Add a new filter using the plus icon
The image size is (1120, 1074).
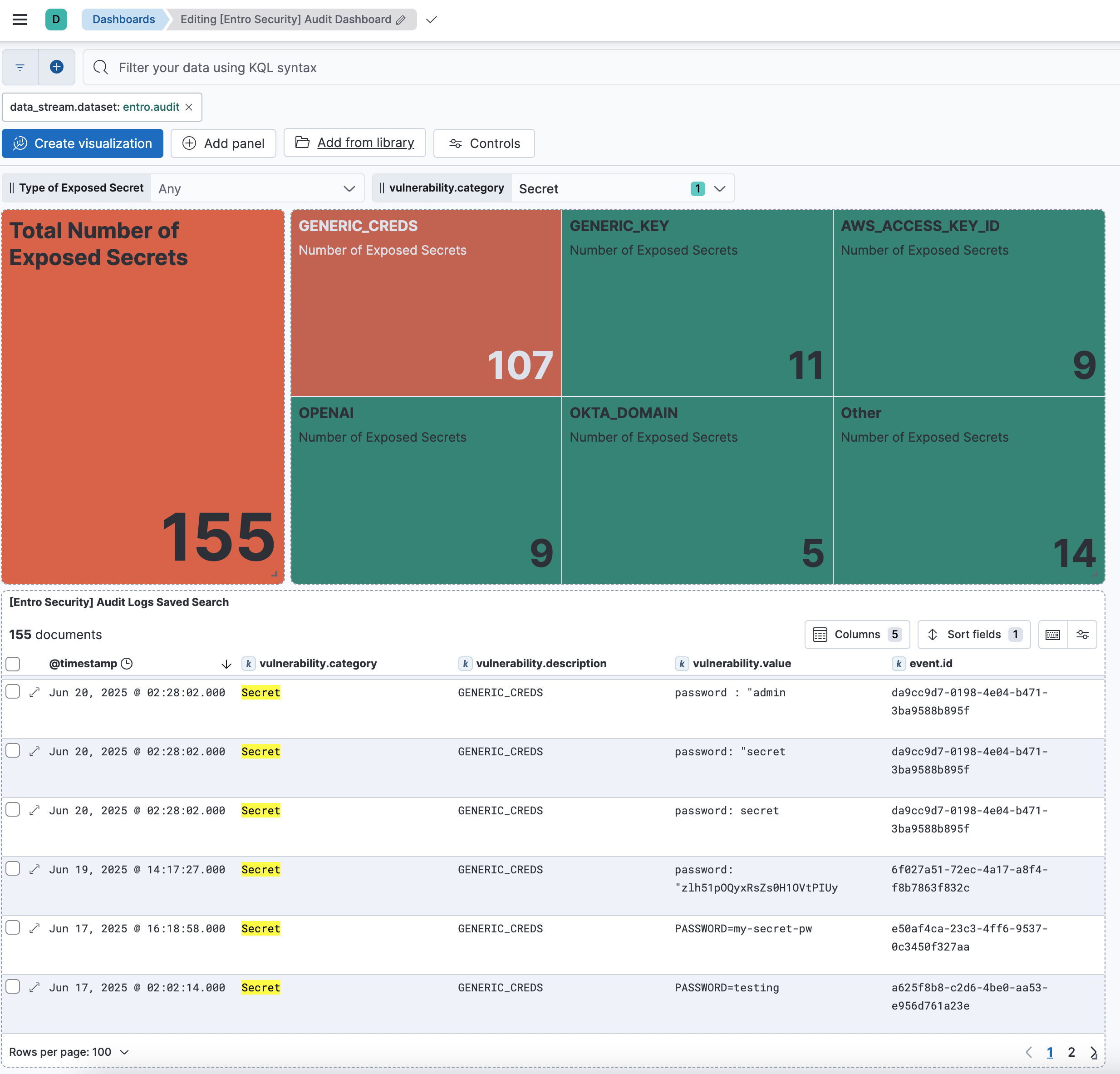(57, 67)
